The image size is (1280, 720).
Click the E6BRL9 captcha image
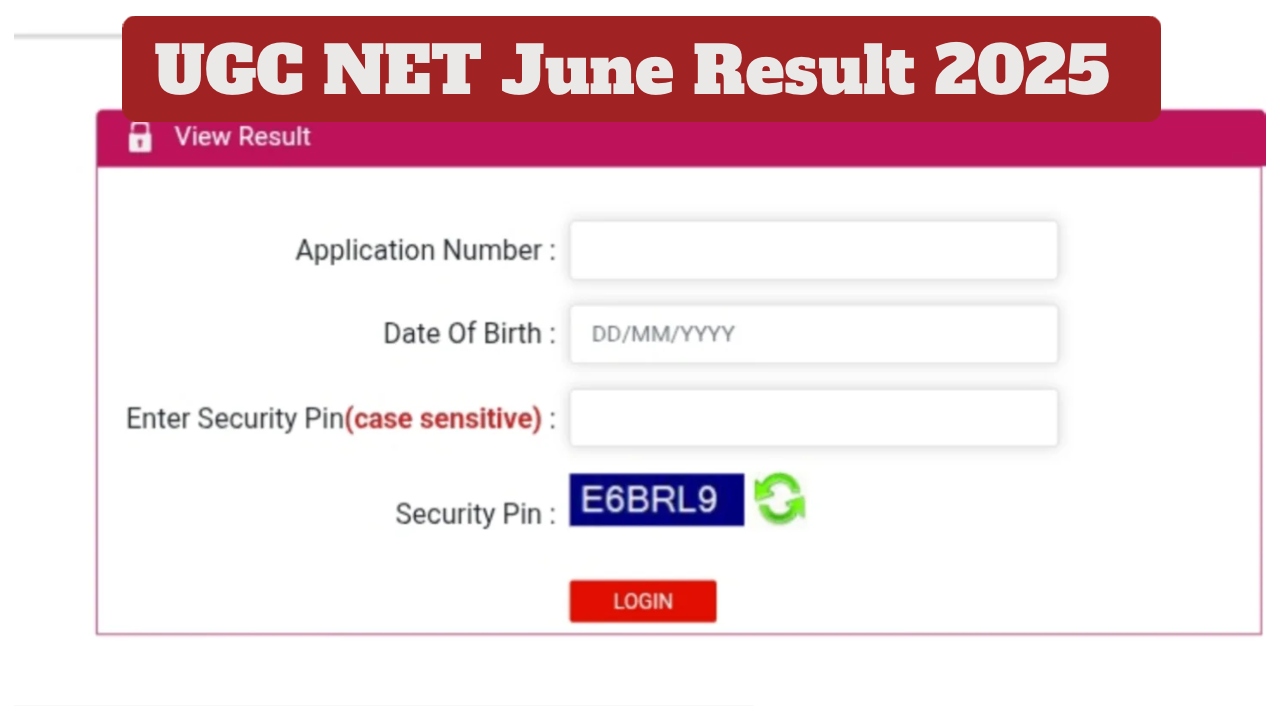[656, 500]
